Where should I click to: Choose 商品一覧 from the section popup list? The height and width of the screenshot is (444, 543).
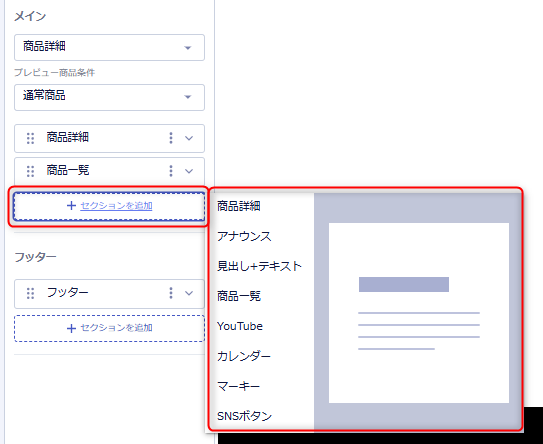coord(239,296)
